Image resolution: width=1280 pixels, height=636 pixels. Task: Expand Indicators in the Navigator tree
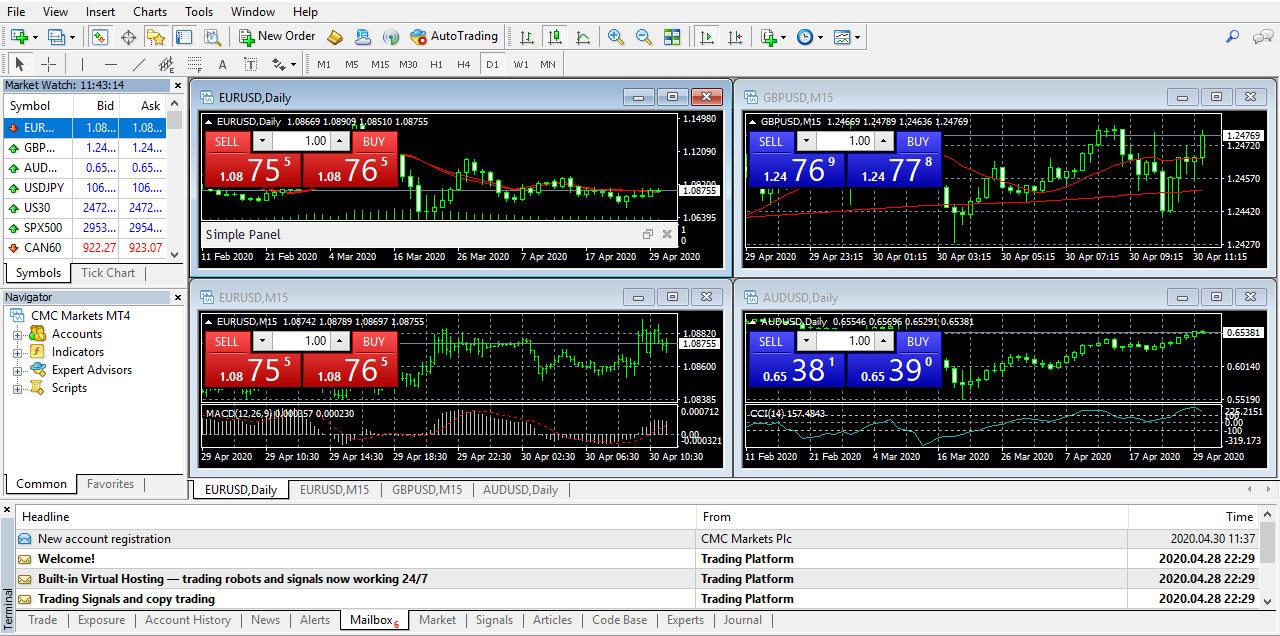17,352
